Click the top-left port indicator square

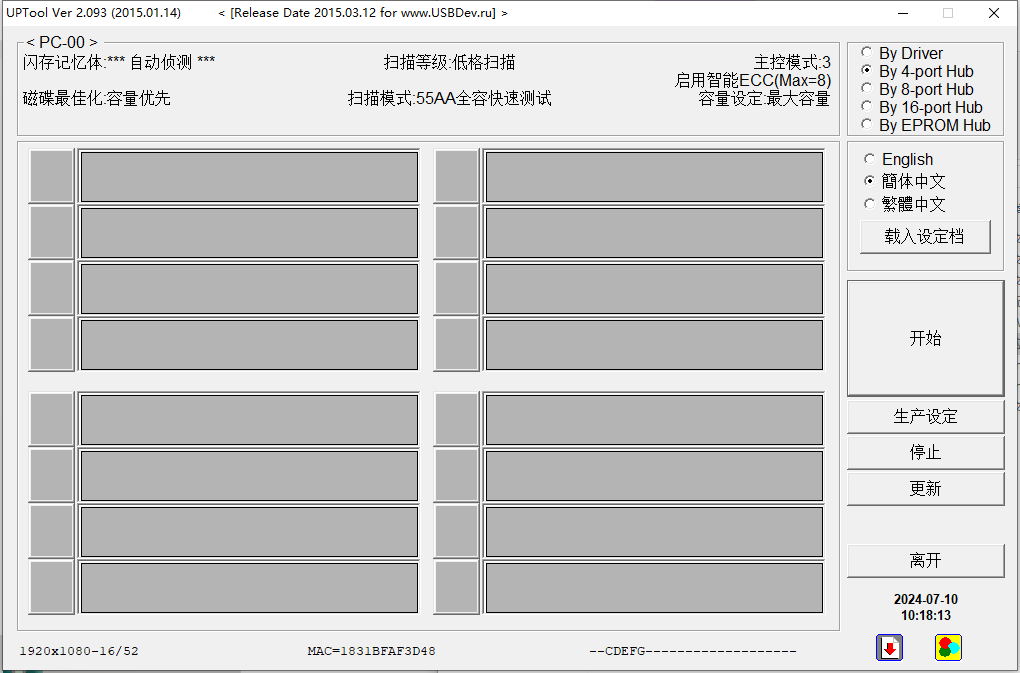pyautogui.click(x=51, y=176)
